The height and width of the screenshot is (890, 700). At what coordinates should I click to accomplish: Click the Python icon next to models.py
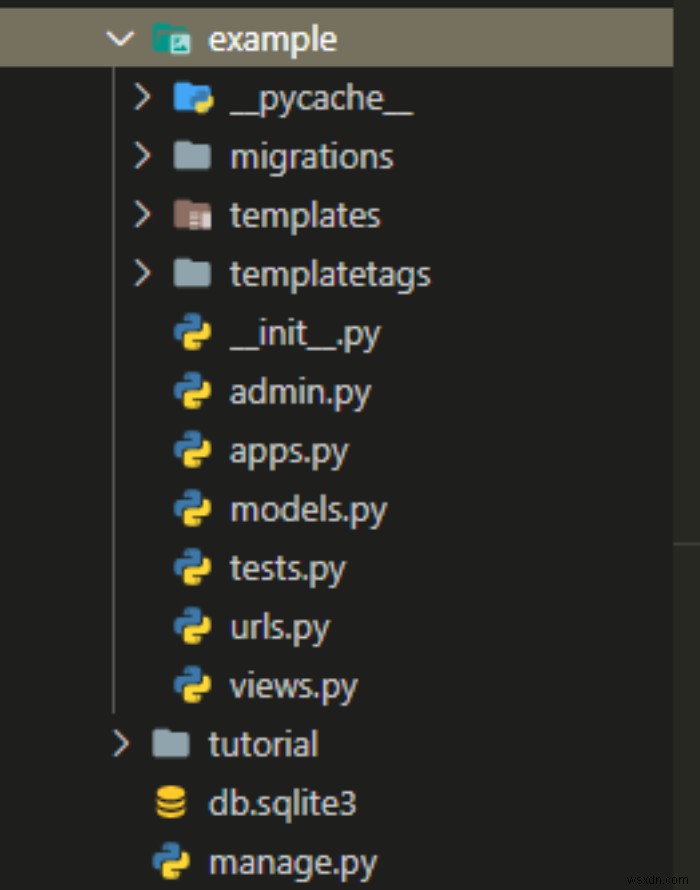pyautogui.click(x=195, y=508)
